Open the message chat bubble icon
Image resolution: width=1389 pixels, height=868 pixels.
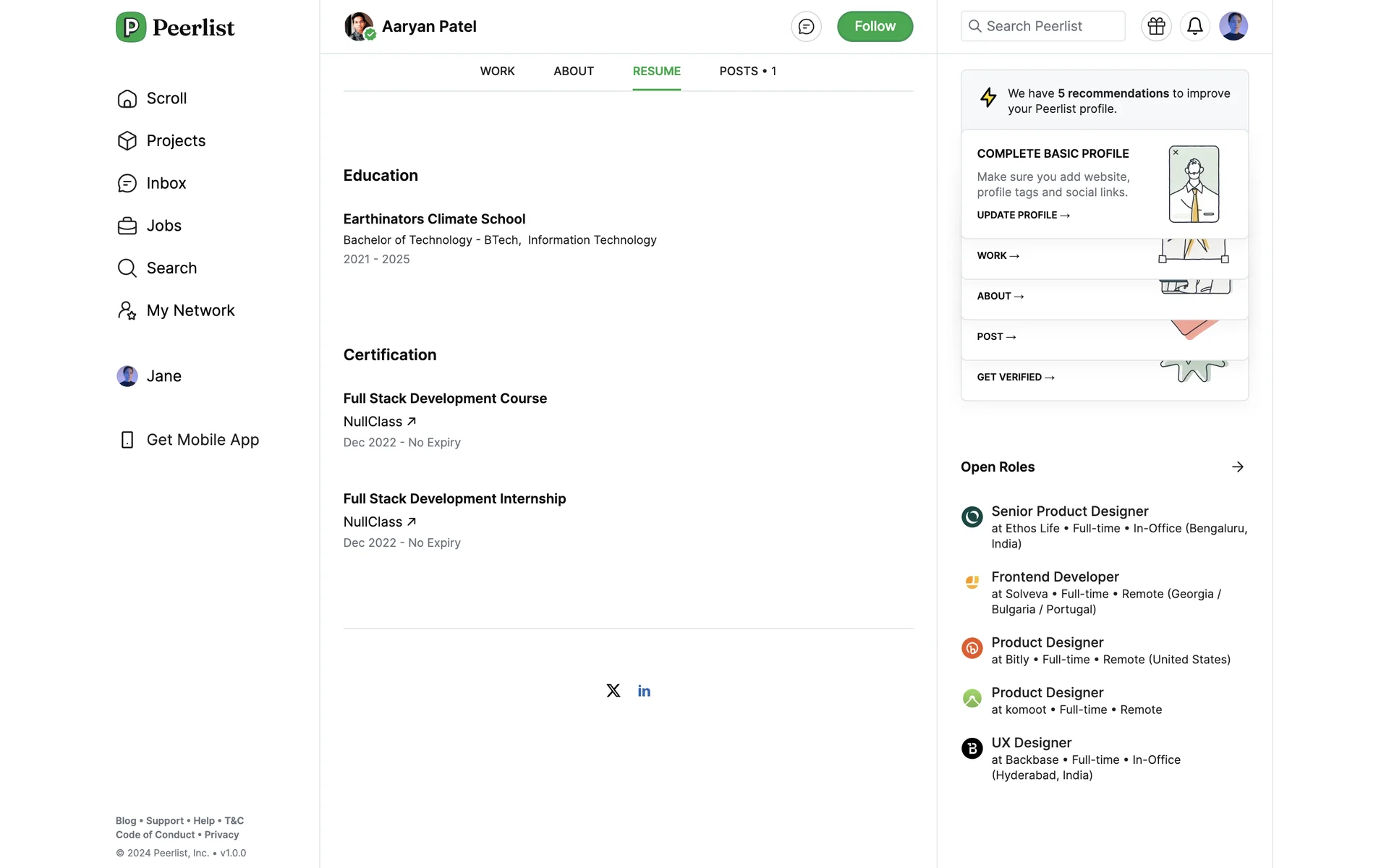tap(806, 27)
